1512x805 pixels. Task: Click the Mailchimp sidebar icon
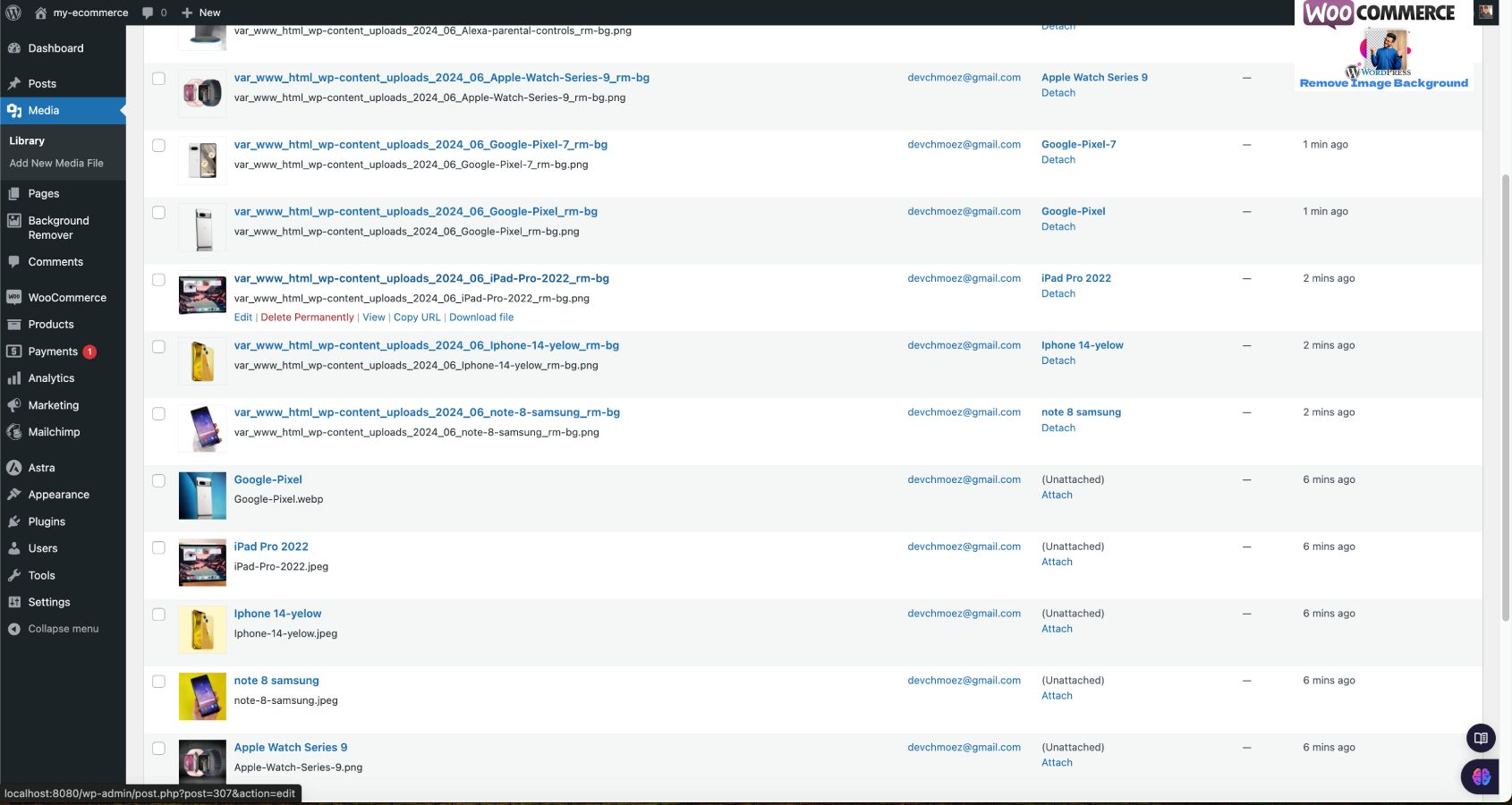click(x=14, y=432)
